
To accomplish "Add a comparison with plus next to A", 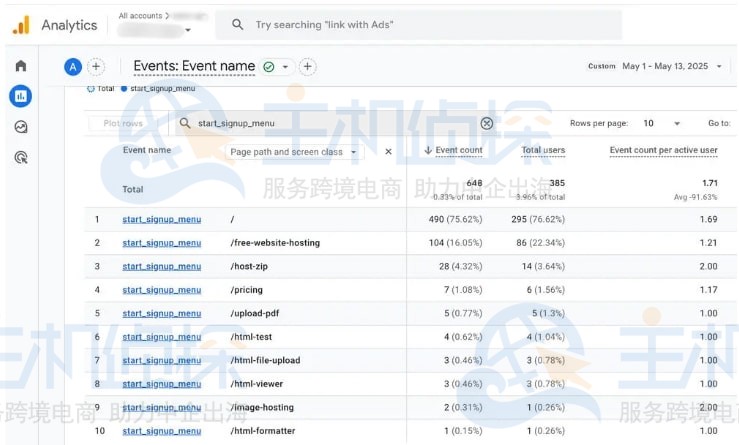I will (x=96, y=67).
